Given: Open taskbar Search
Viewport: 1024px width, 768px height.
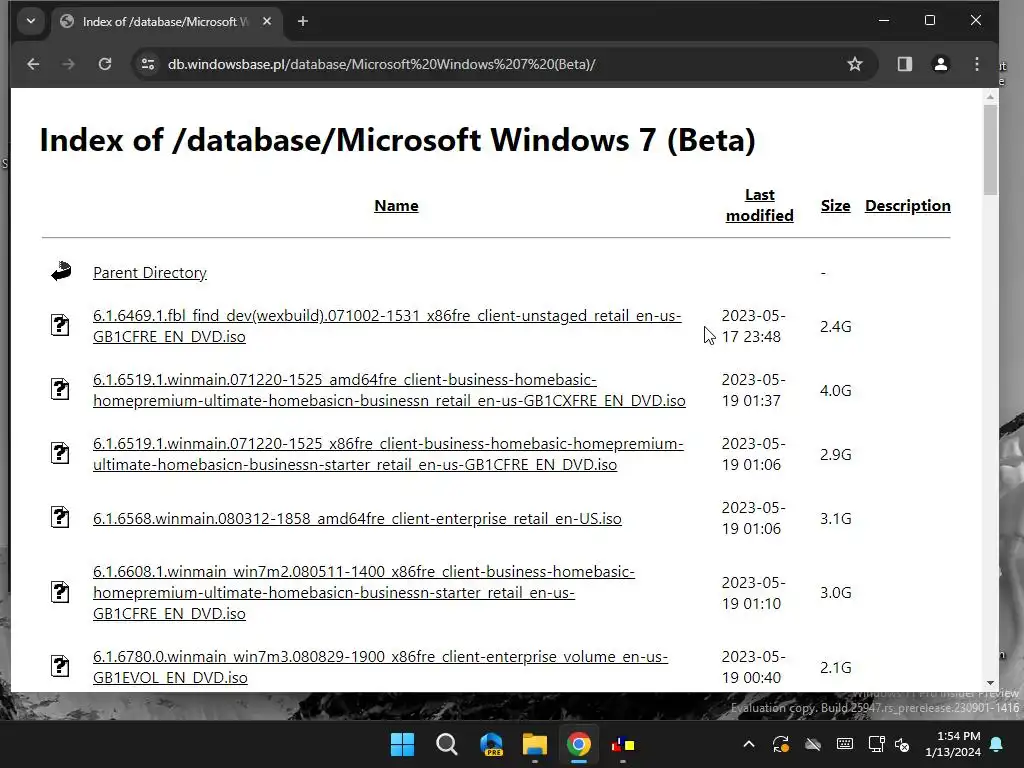Looking at the screenshot, I should [x=447, y=744].
